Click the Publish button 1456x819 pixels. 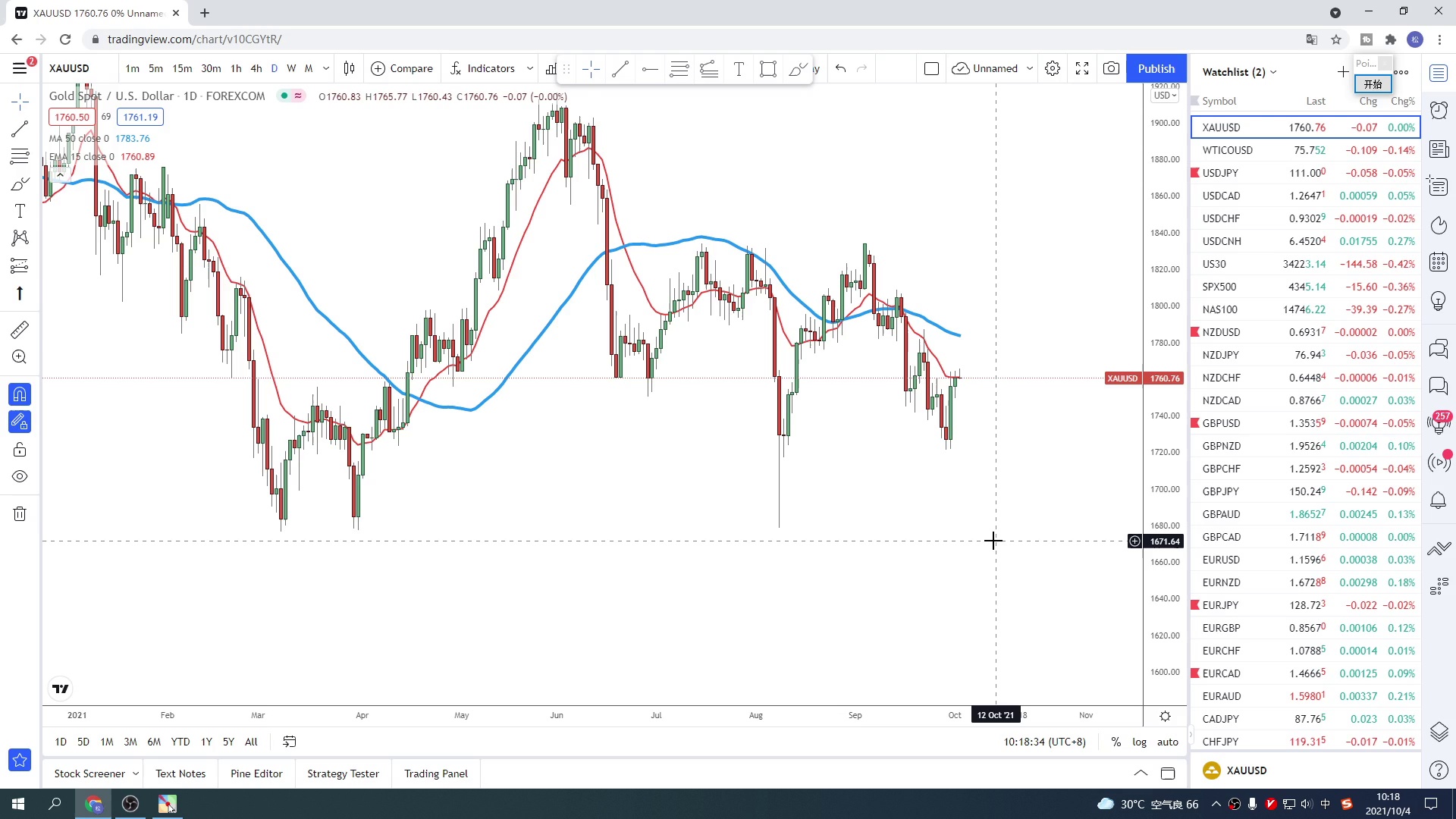pos(1156,68)
